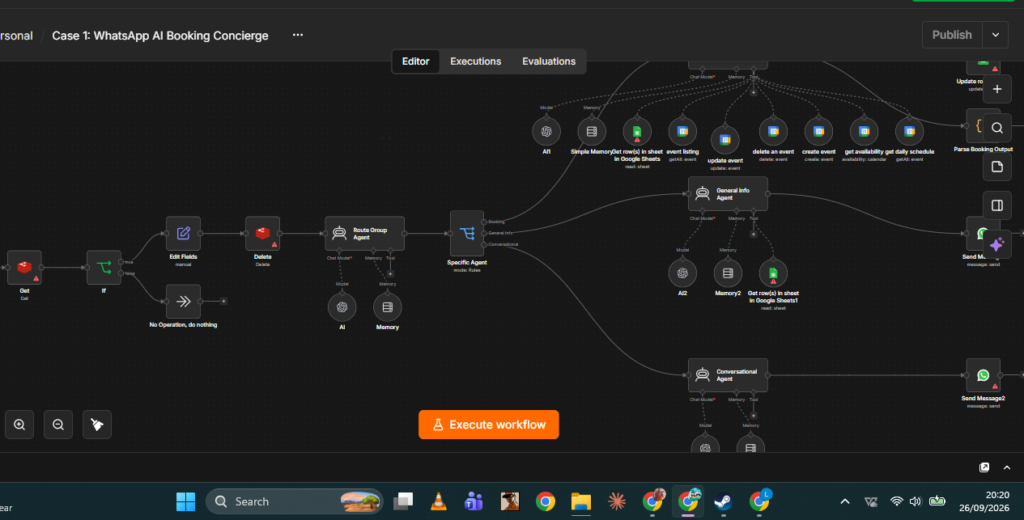Select the Get row(s) in Google Sheets1 node

[773, 273]
